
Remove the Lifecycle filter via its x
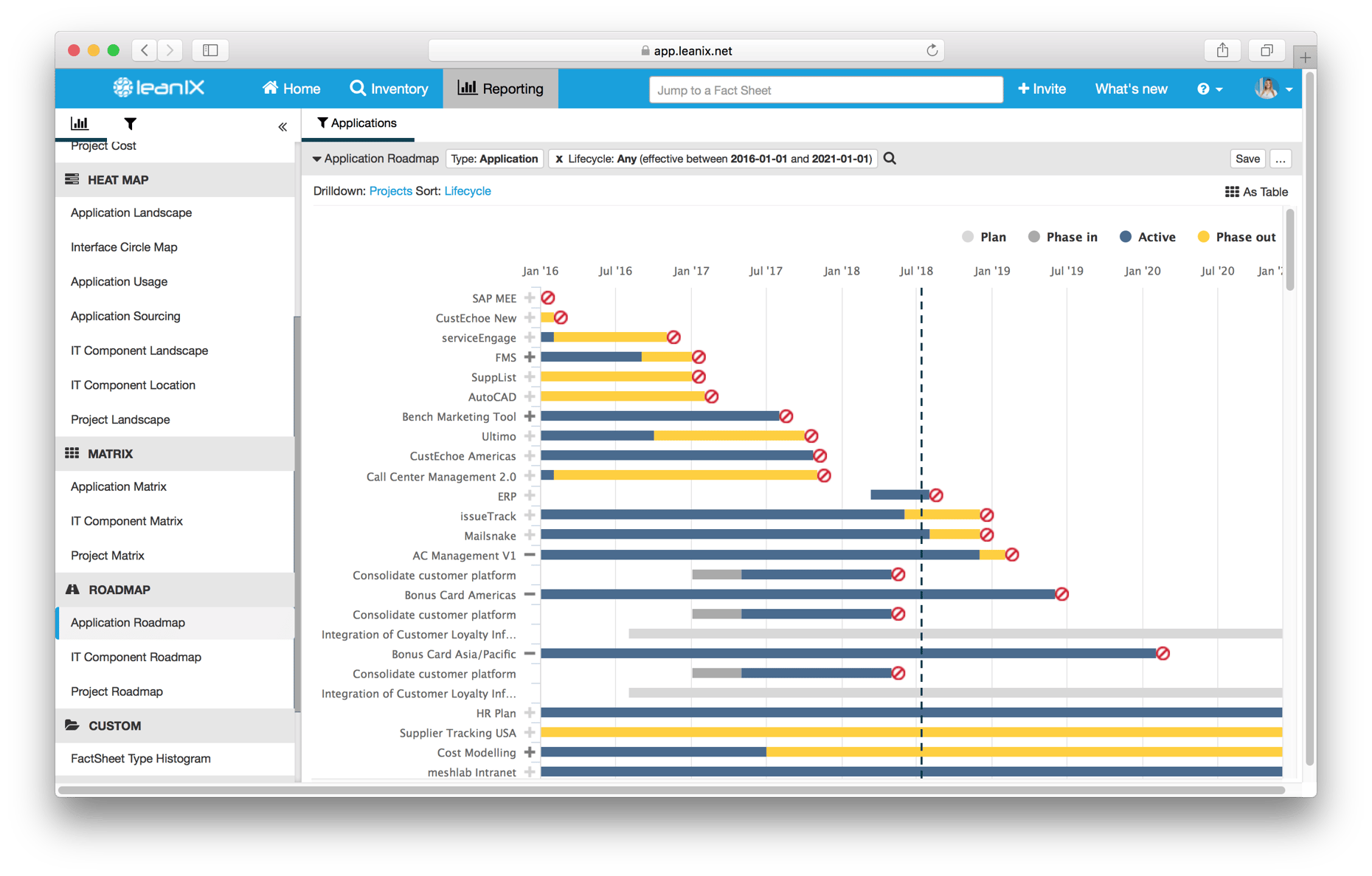[558, 159]
